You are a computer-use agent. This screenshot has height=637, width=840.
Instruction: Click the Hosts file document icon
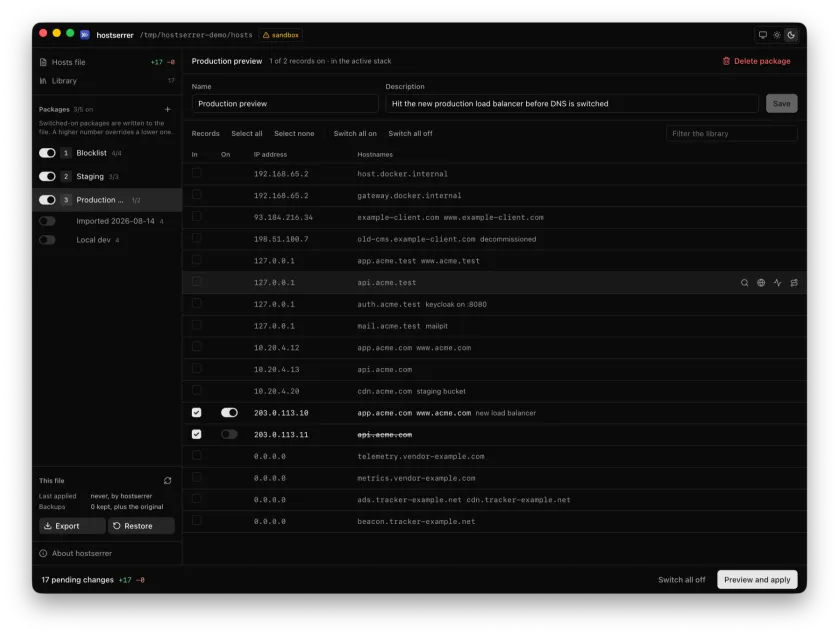pos(43,62)
